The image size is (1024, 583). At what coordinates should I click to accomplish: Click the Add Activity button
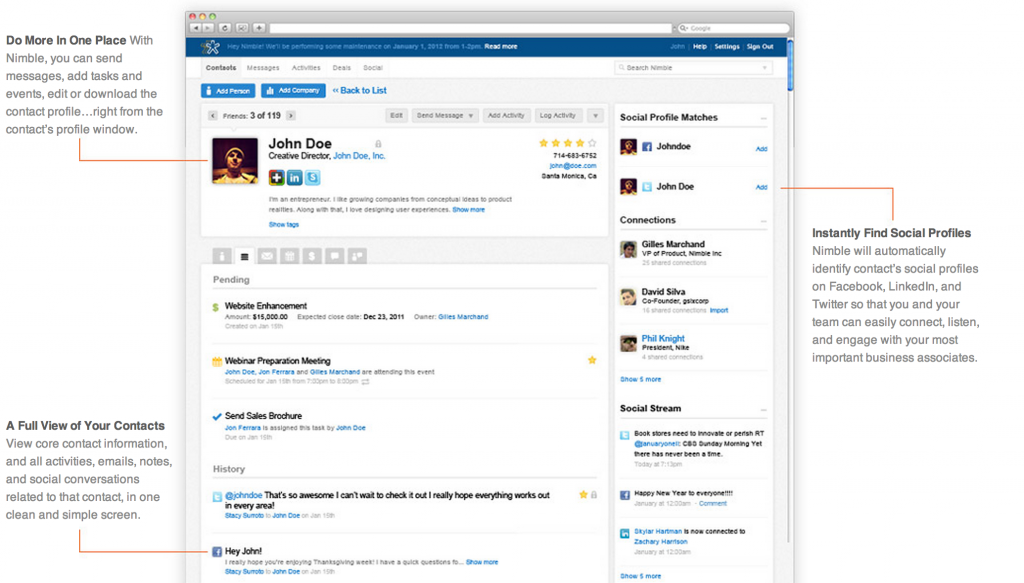pos(506,116)
